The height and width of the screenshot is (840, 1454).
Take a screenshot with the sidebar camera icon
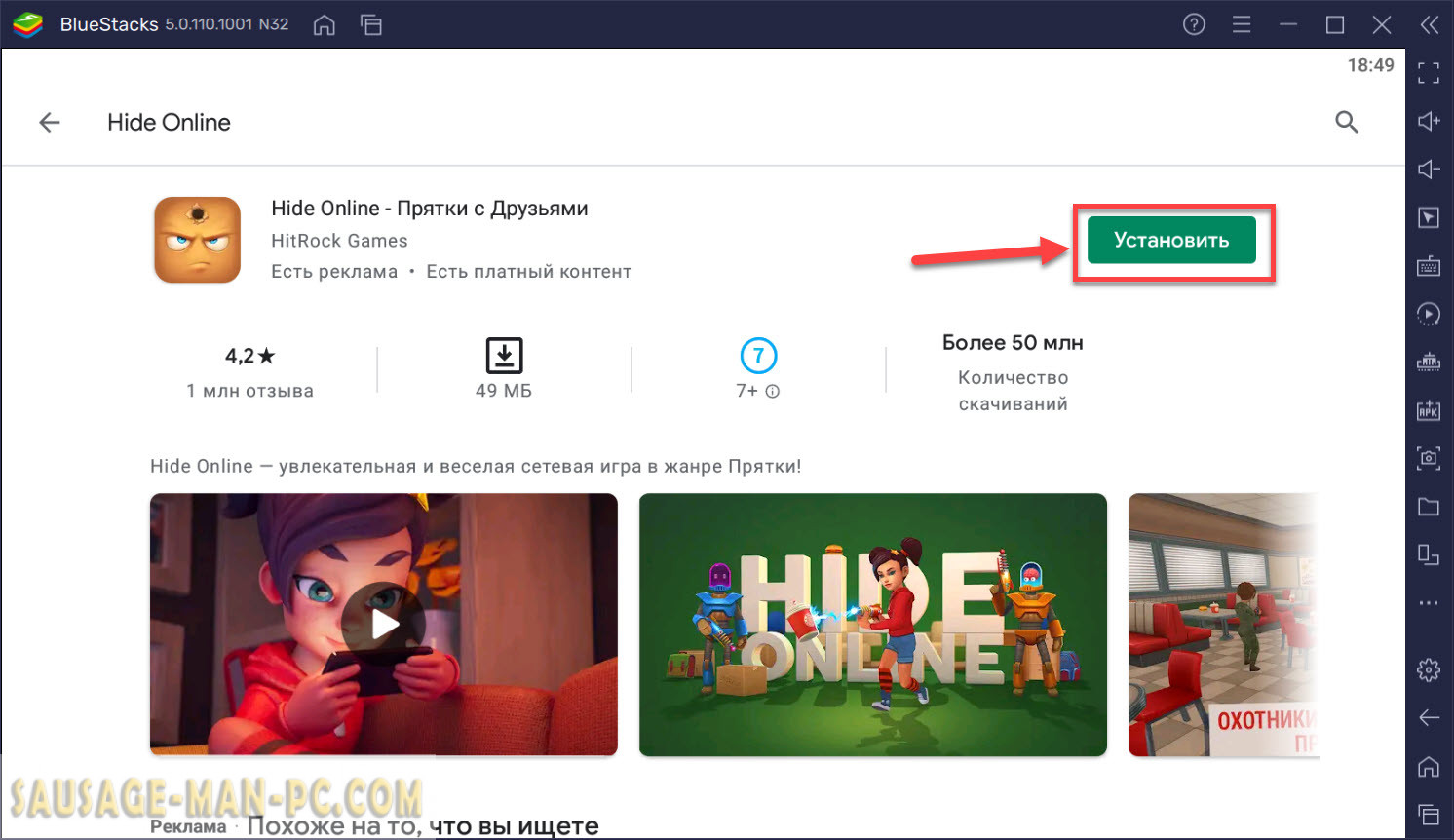pyautogui.click(x=1429, y=458)
